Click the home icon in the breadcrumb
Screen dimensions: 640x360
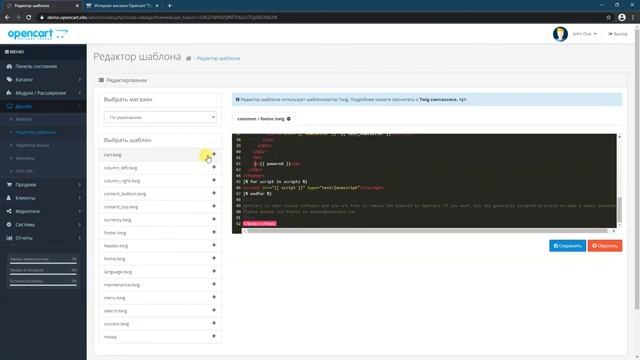189,58
